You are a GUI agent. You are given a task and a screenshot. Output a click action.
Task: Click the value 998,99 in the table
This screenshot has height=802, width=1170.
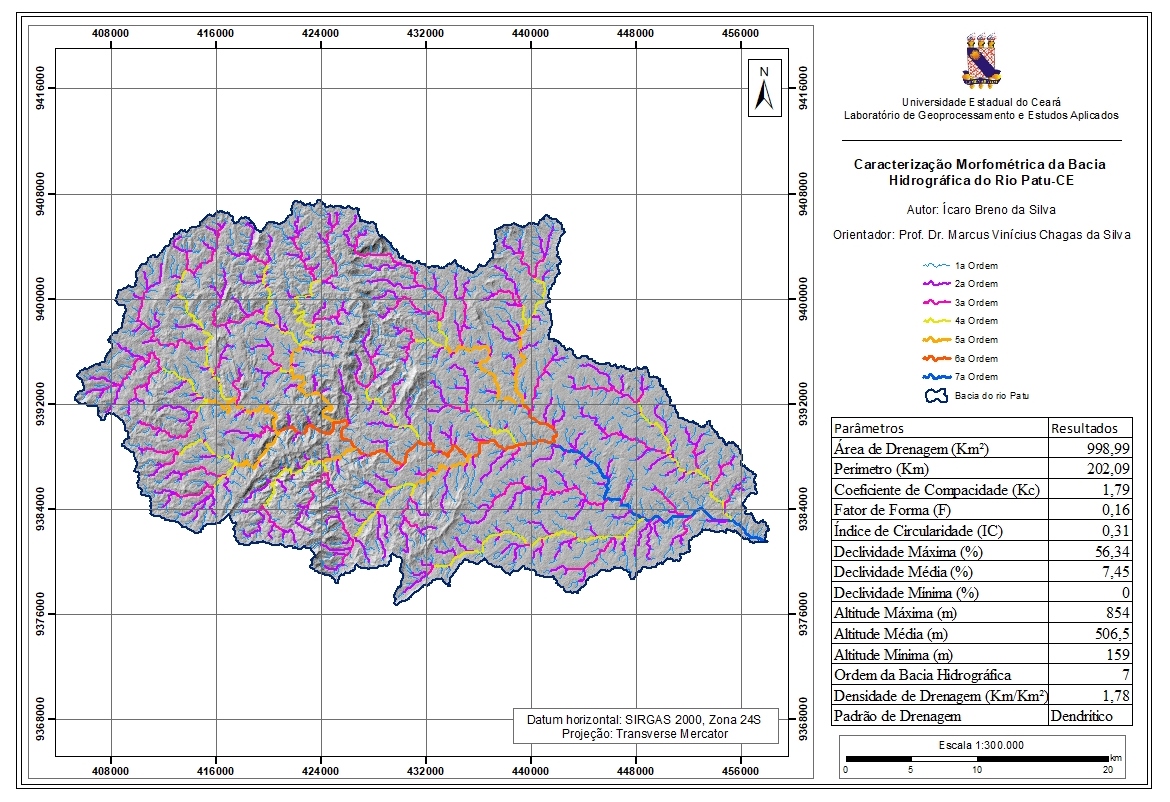coord(1108,448)
